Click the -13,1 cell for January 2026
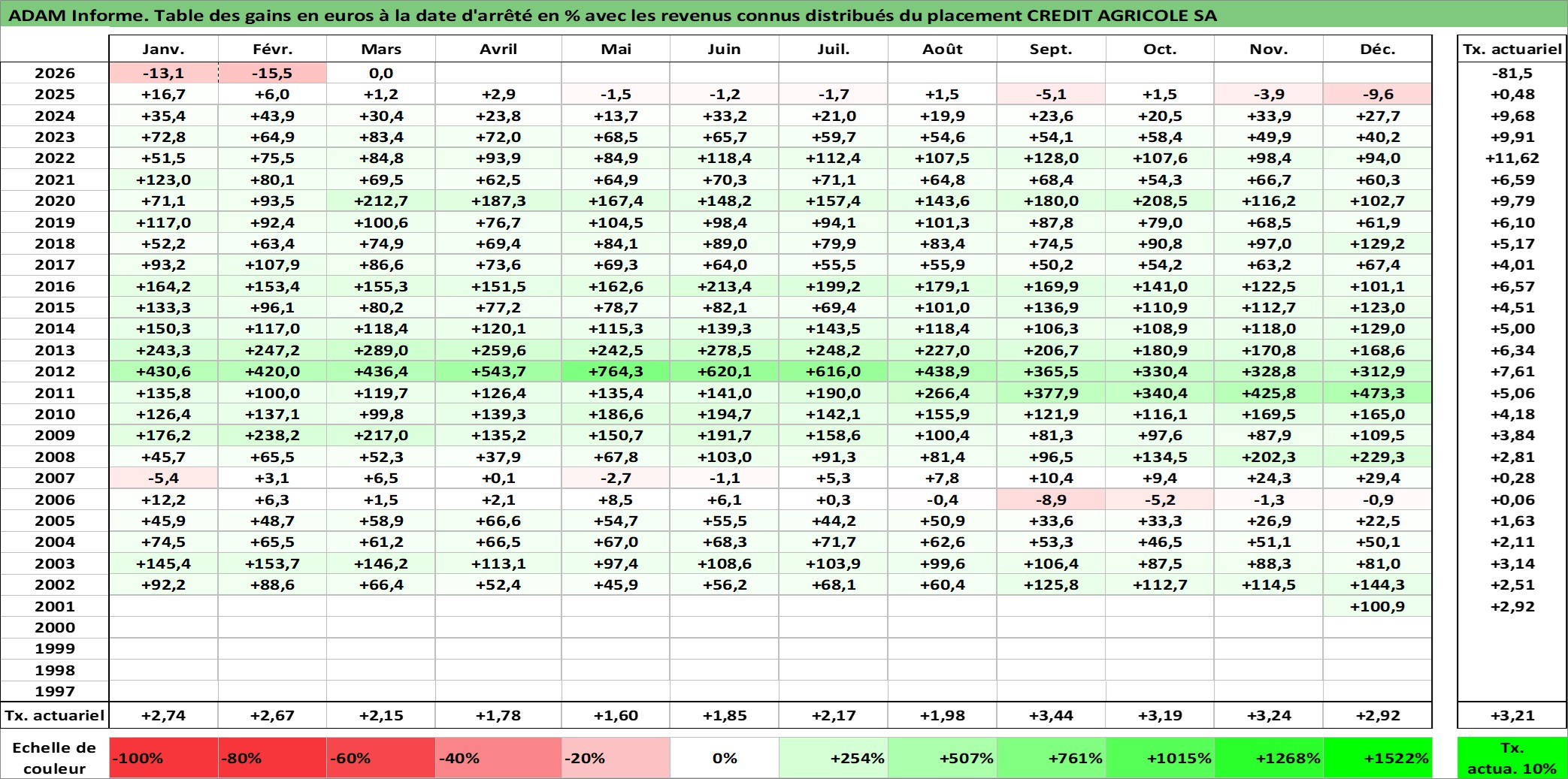This screenshot has width=1568, height=779. click(164, 73)
